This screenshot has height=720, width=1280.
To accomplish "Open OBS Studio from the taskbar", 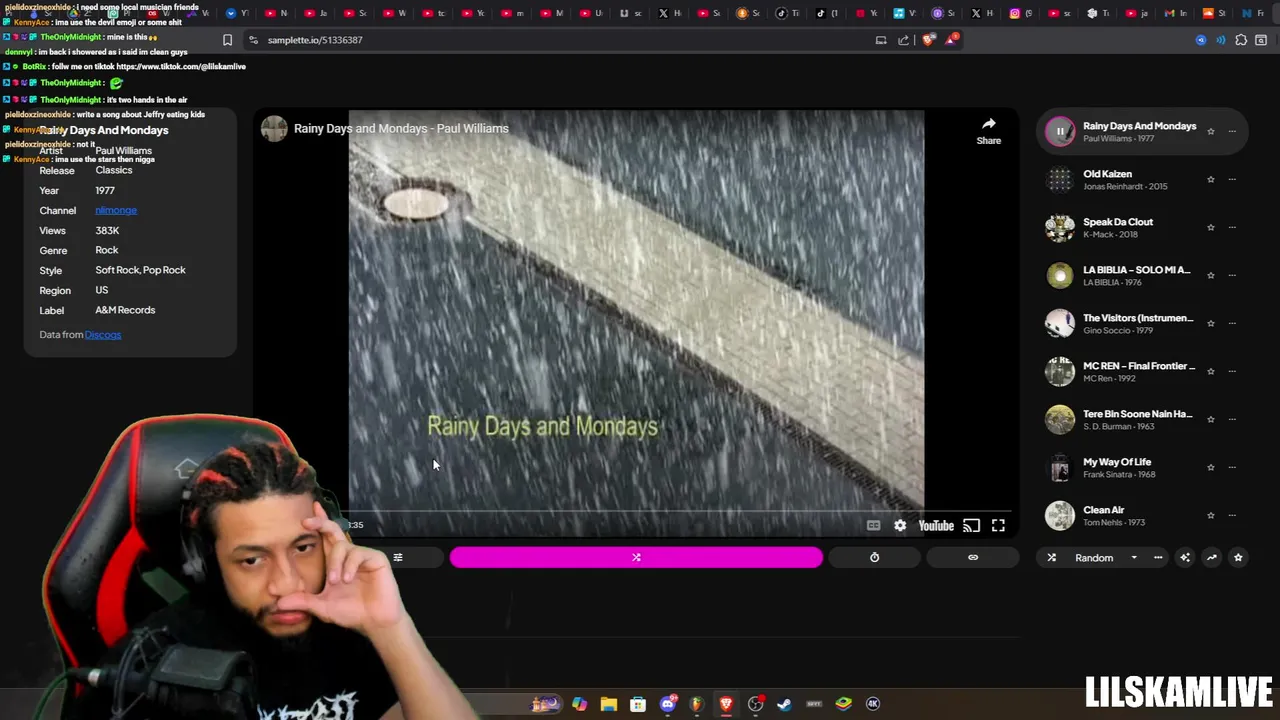I will [x=755, y=704].
